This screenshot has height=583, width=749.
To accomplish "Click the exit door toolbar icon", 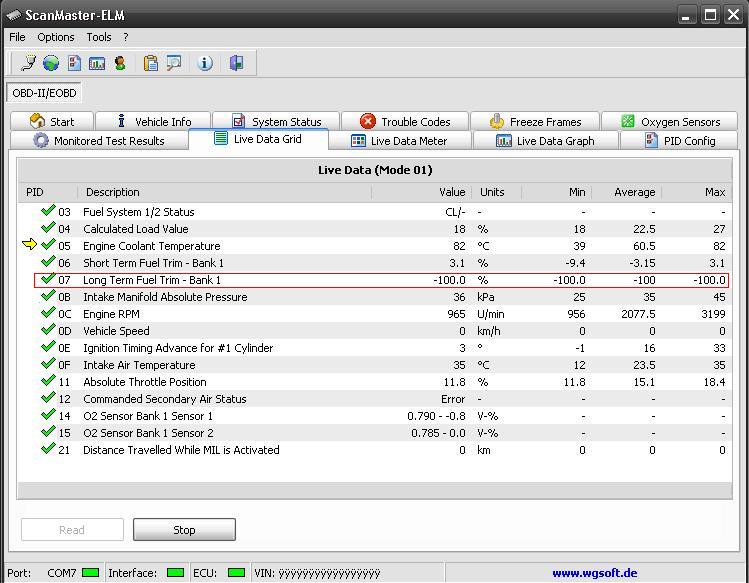I will (x=236, y=63).
